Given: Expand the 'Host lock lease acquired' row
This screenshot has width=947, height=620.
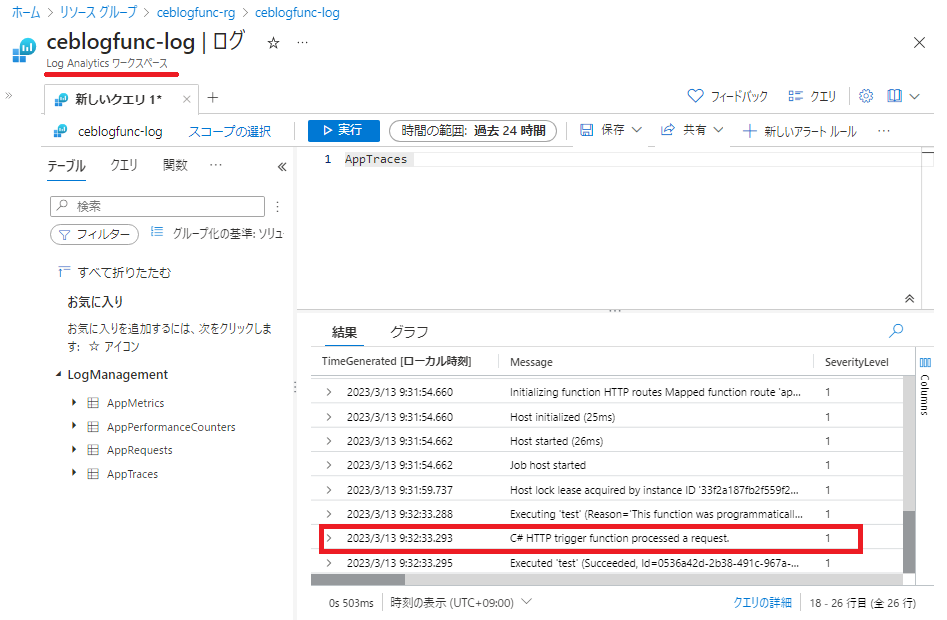Looking at the screenshot, I should point(329,490).
